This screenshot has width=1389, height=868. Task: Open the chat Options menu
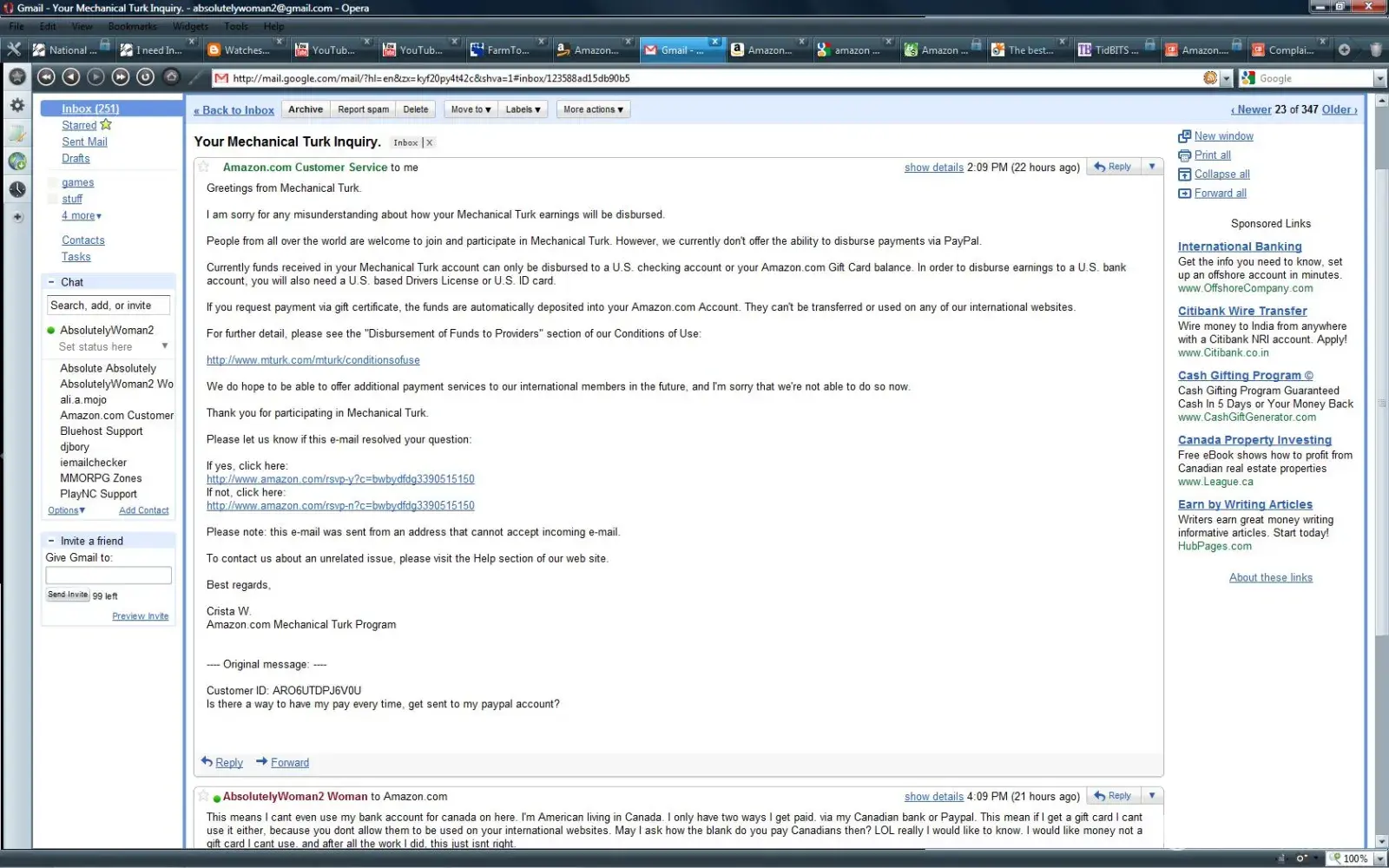click(66, 510)
